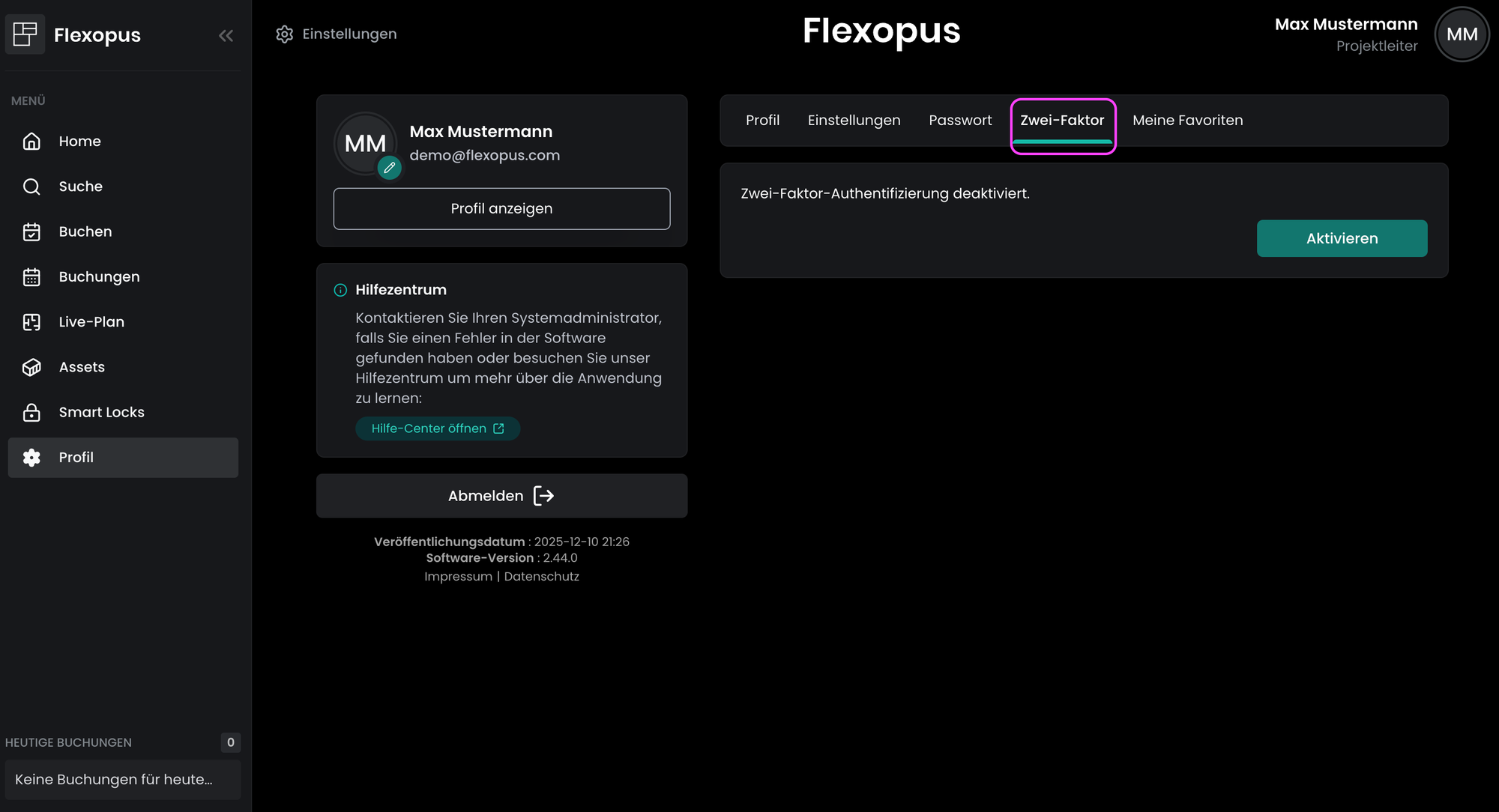
Task: Click the Flexopus logo icon
Action: tap(25, 34)
